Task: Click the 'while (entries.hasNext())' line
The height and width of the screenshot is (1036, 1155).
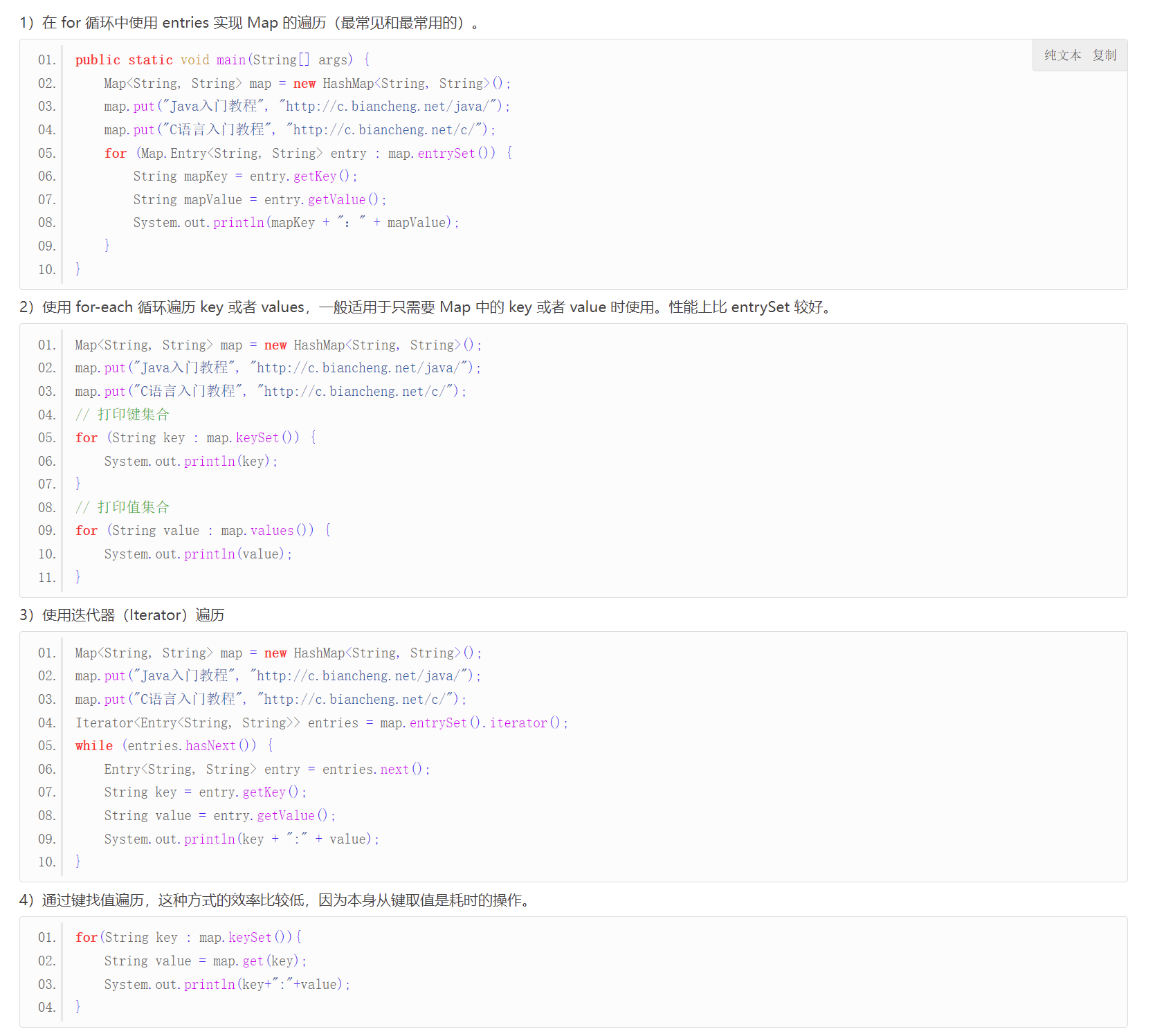Action: pyautogui.click(x=174, y=746)
